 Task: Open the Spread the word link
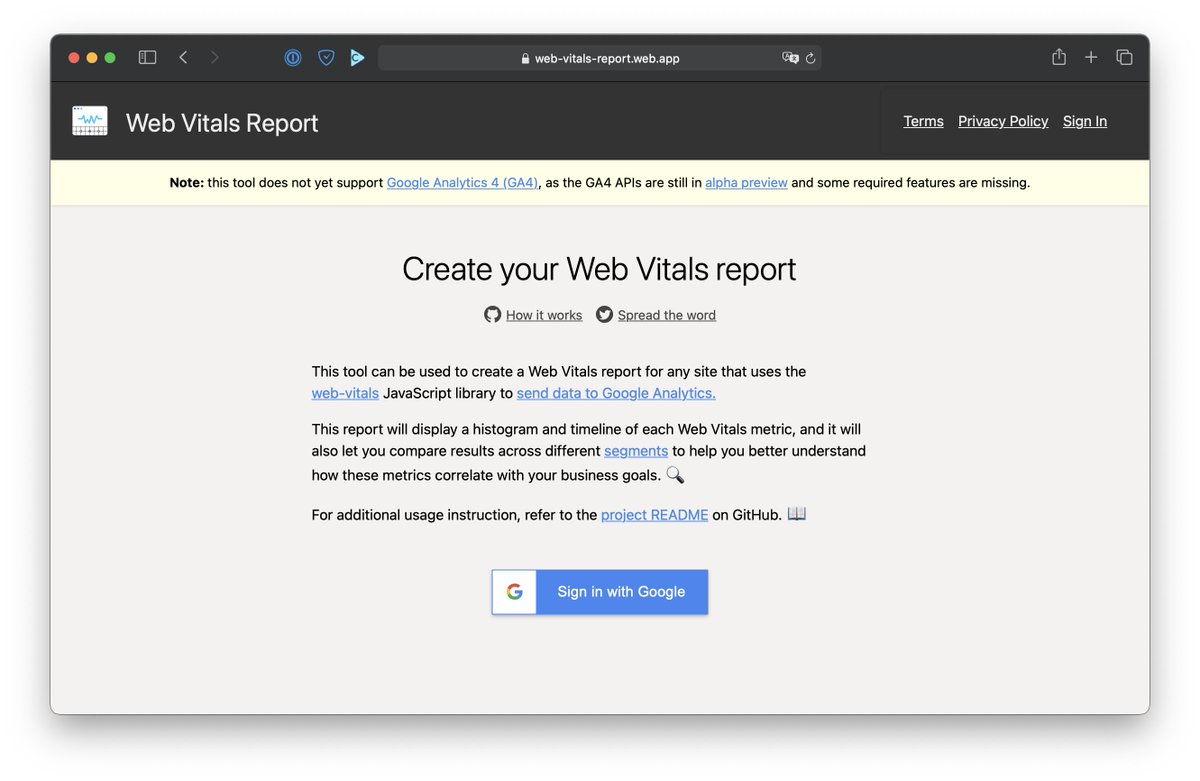pos(667,315)
